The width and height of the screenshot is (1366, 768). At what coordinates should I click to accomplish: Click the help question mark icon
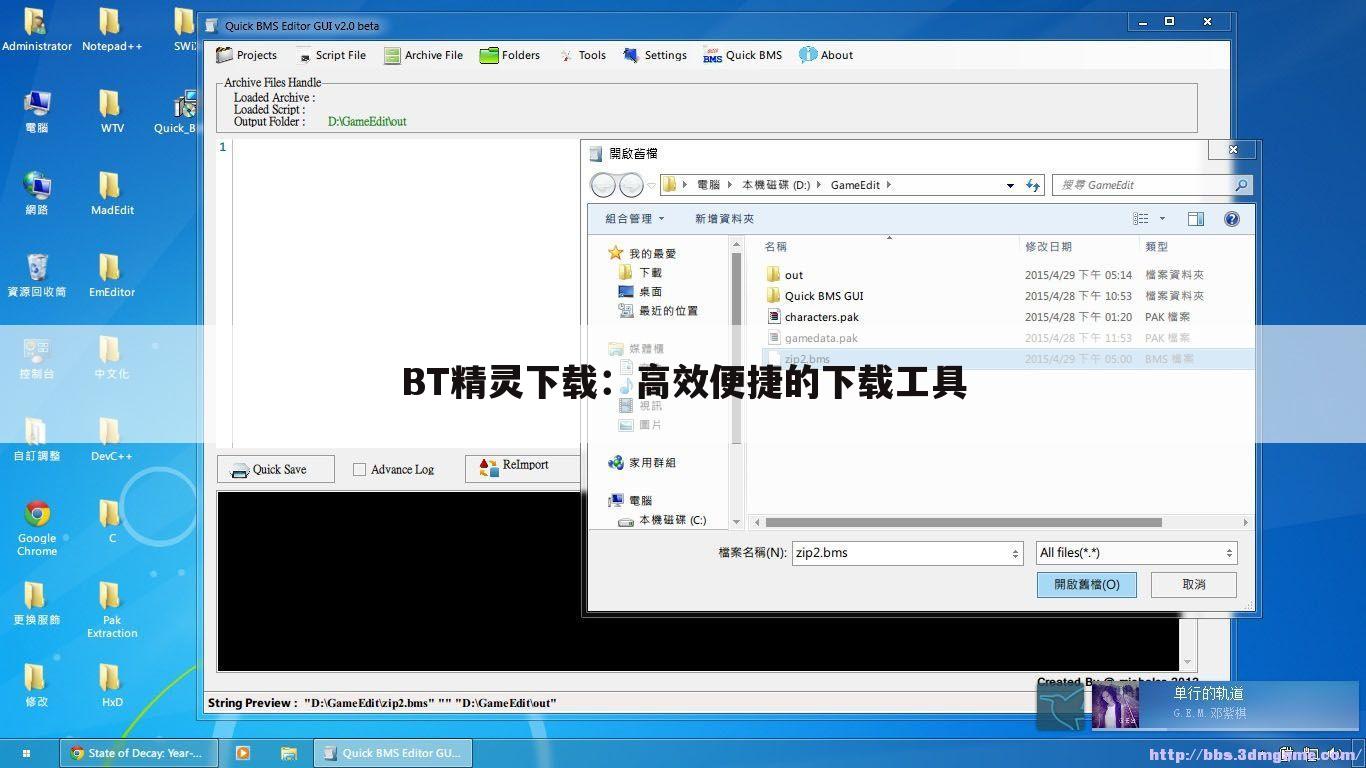[x=1232, y=218]
